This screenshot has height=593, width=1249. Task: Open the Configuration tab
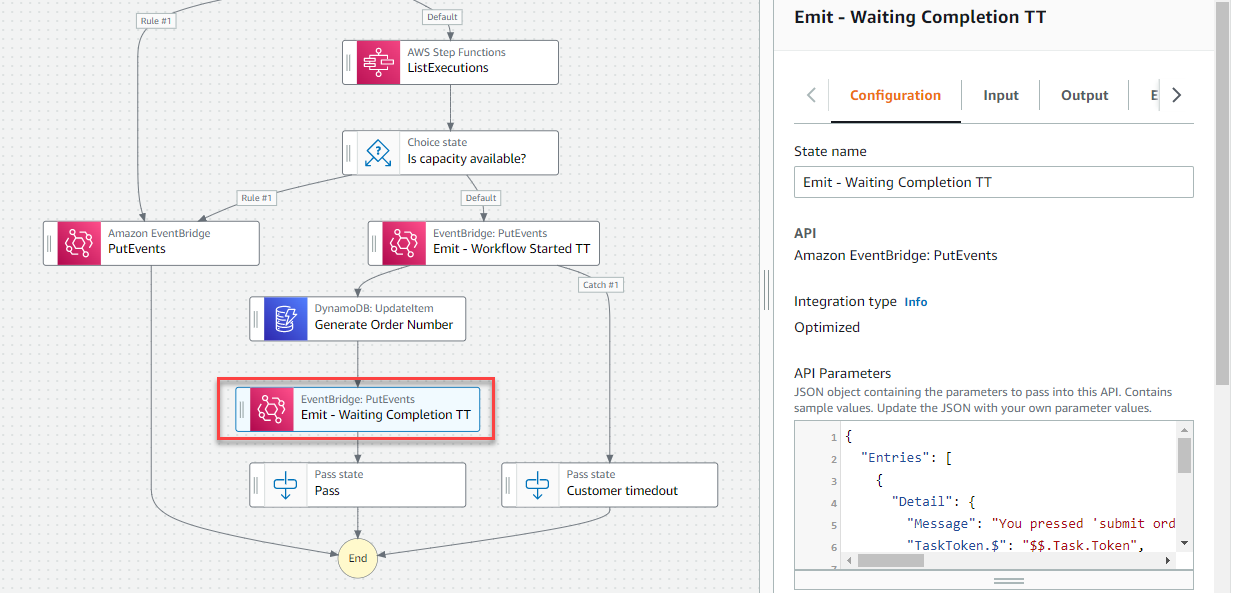point(895,96)
